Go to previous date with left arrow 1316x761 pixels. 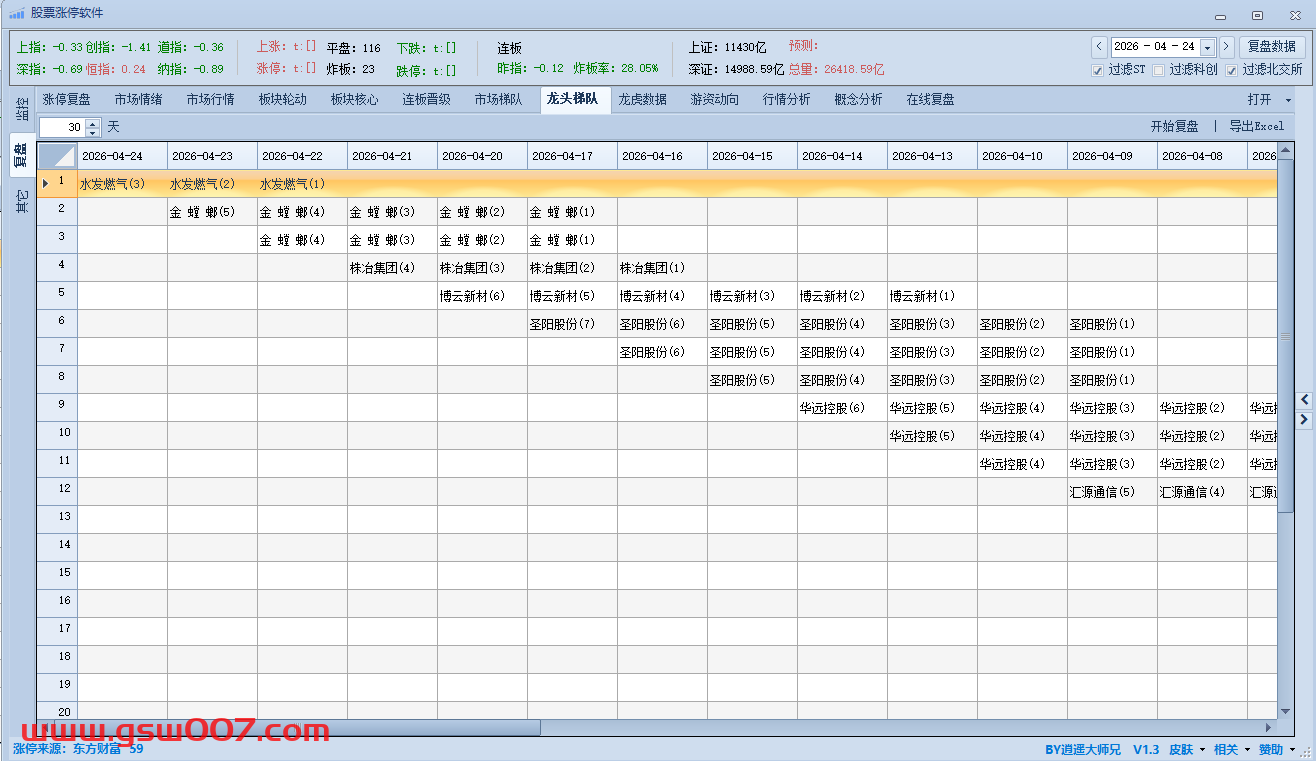click(x=1099, y=47)
